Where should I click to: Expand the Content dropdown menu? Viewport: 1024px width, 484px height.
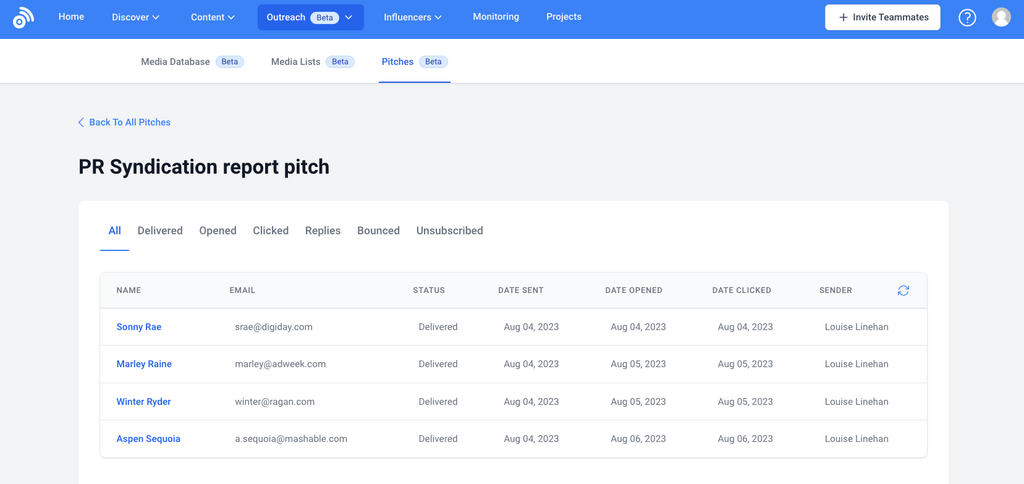(x=212, y=18)
